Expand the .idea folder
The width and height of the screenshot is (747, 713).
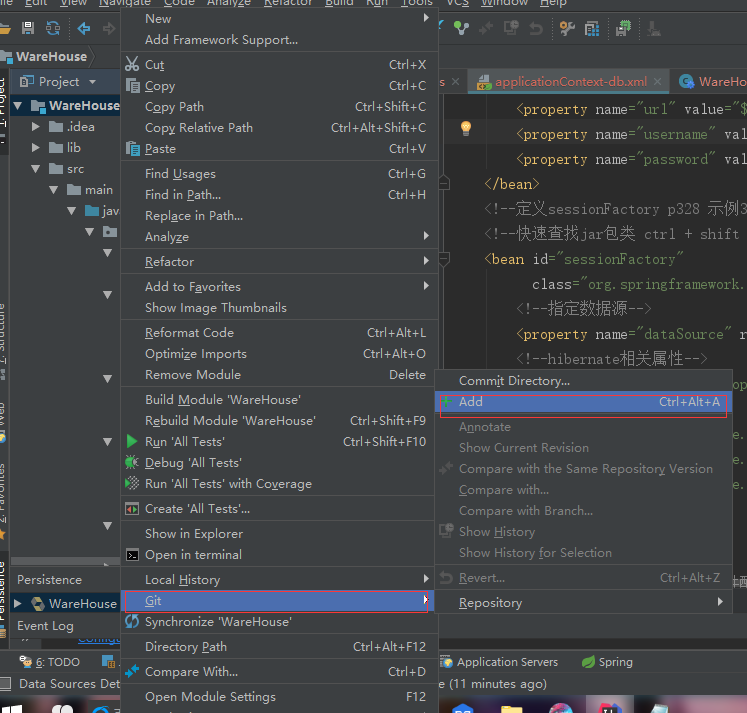[35, 127]
